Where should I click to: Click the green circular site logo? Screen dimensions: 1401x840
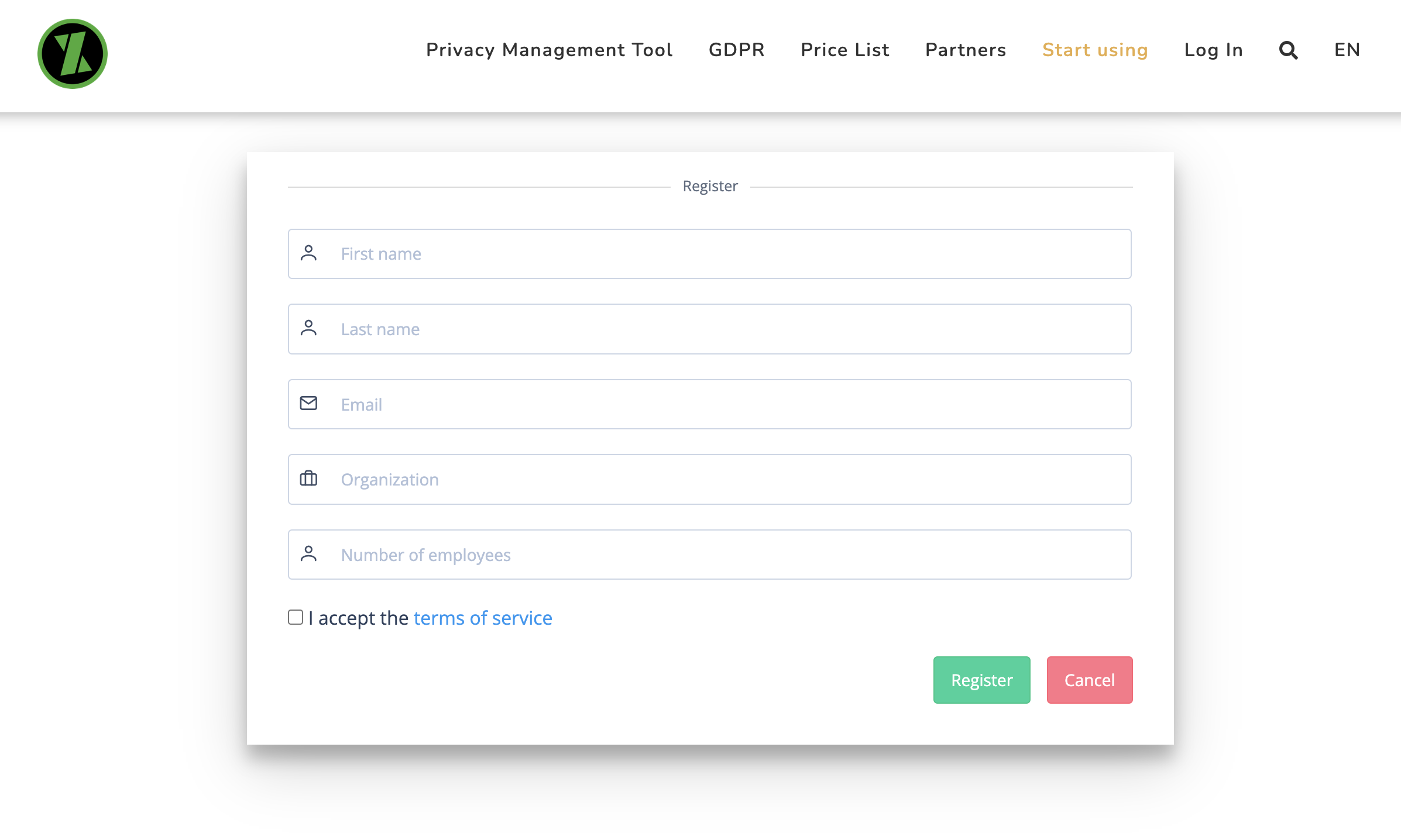tap(73, 54)
